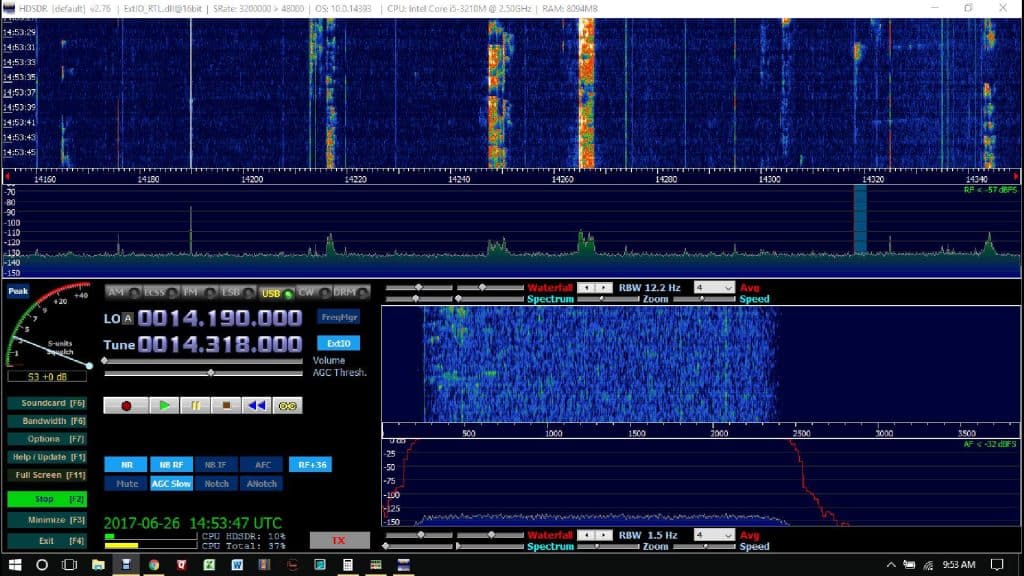
Task: Start recording with the red record icon
Action: pyautogui.click(x=127, y=405)
